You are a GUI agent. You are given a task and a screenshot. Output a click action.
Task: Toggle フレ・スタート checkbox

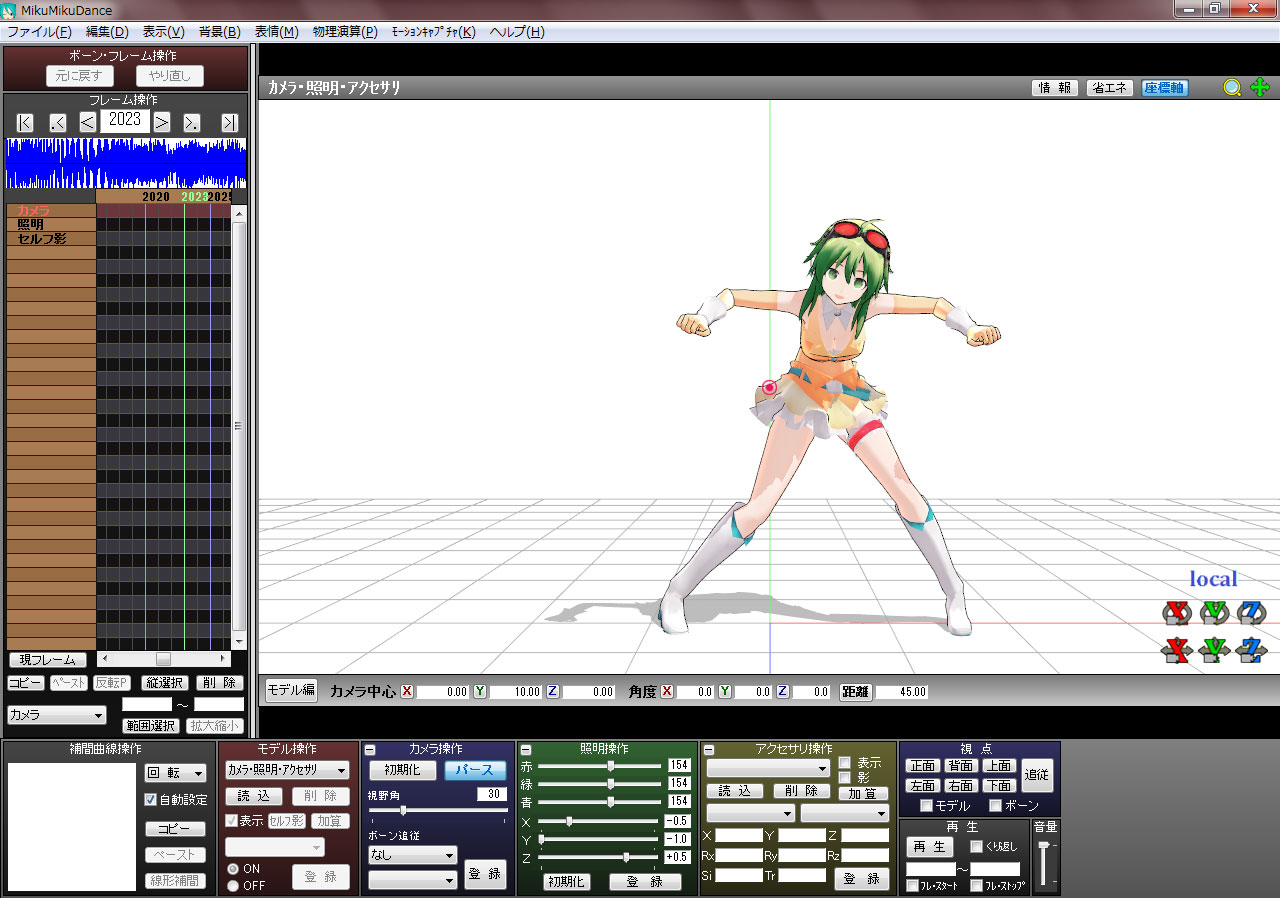point(912,886)
